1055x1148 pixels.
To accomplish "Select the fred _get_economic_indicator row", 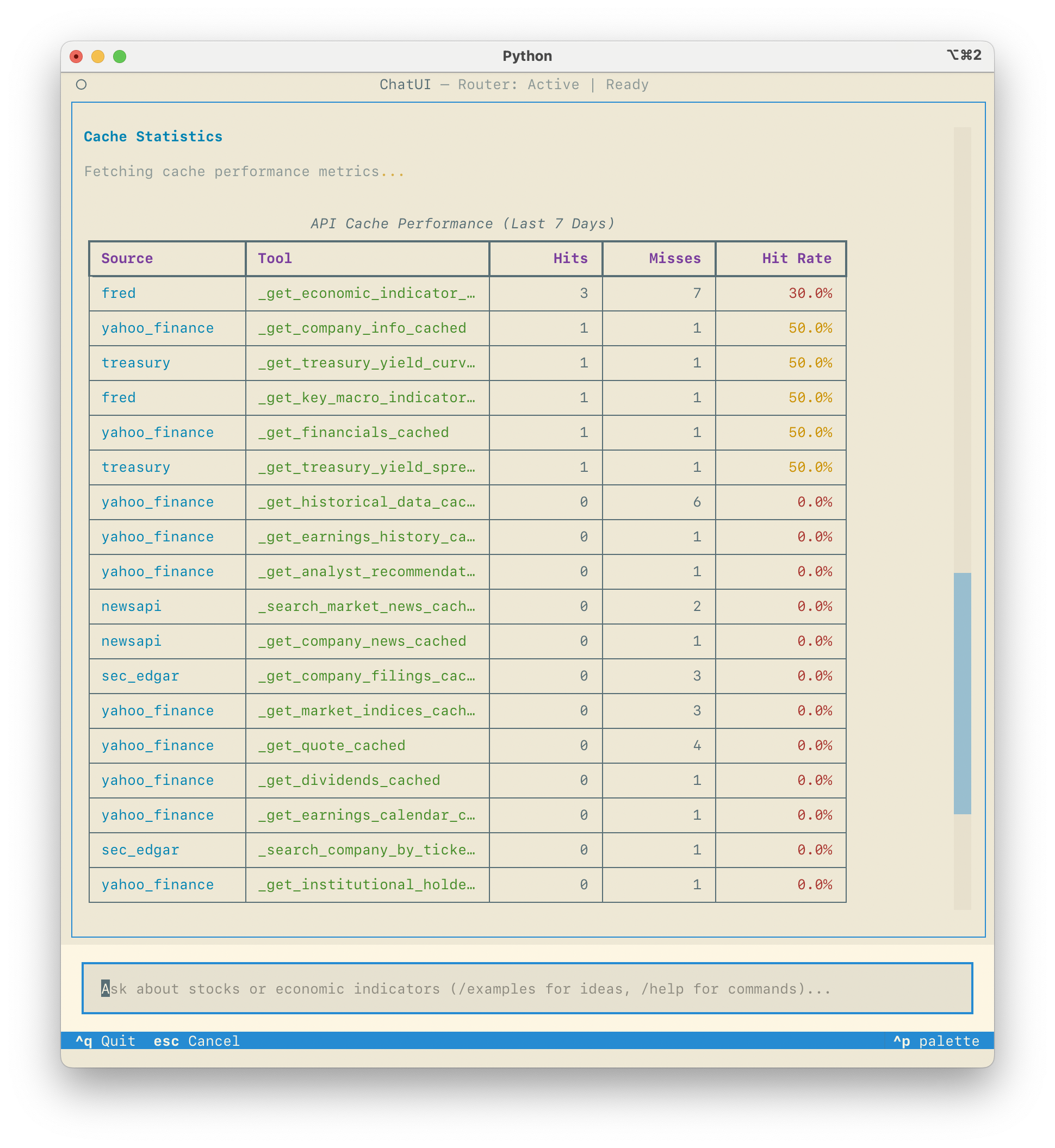I will pos(467,294).
